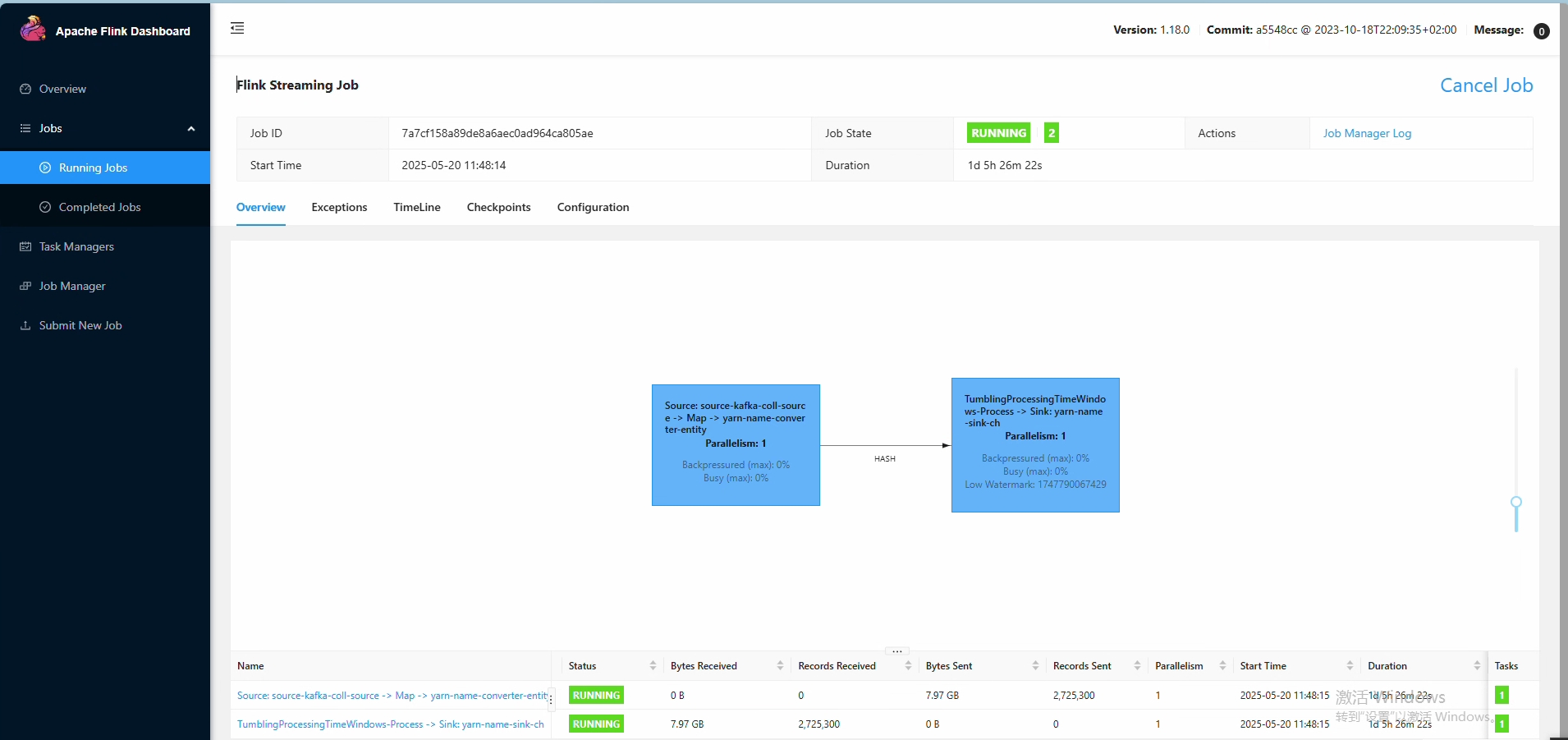Click the Submit New Job upload icon

coord(25,325)
